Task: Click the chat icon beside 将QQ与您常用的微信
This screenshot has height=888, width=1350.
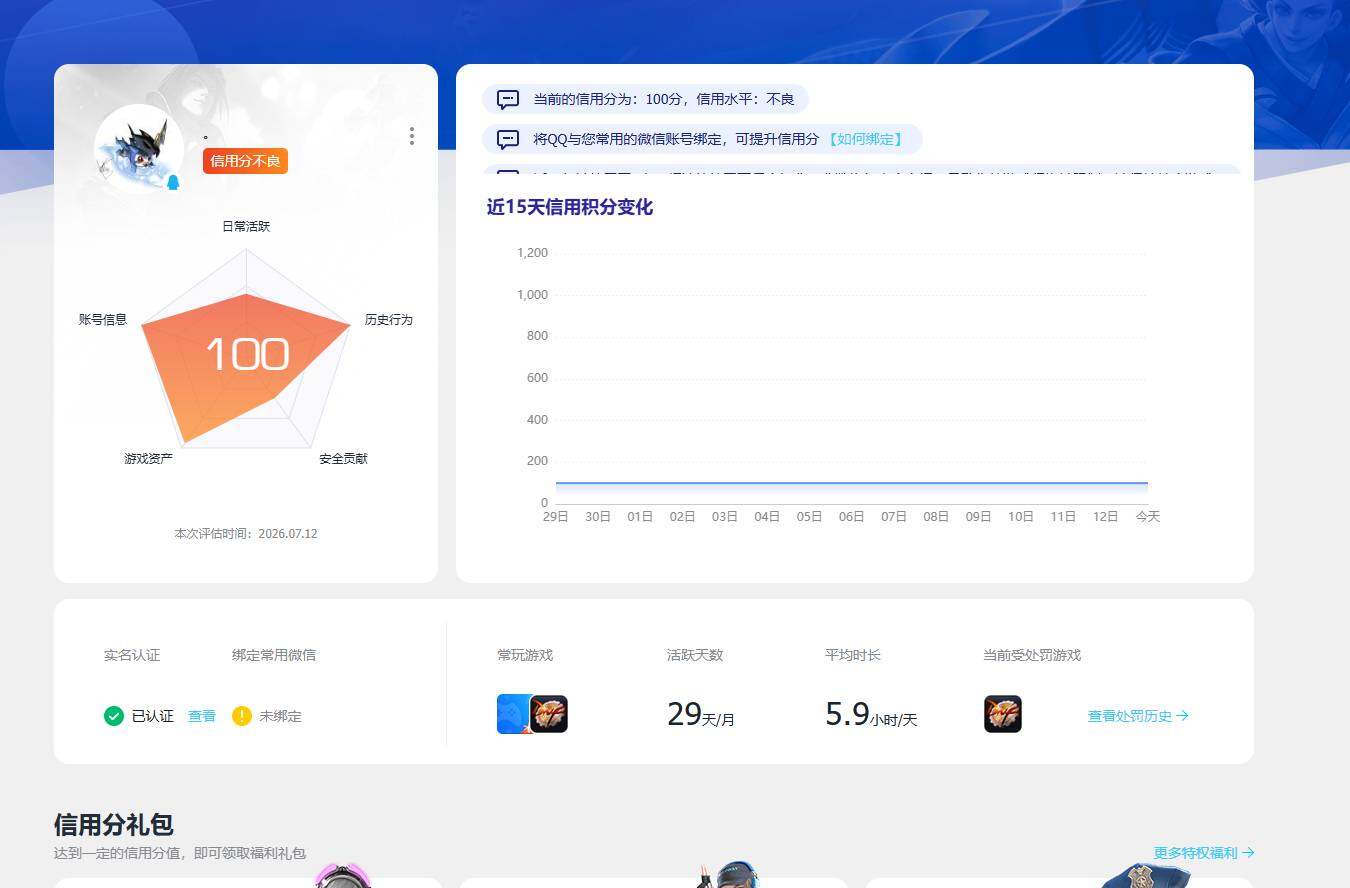Action: coord(508,139)
